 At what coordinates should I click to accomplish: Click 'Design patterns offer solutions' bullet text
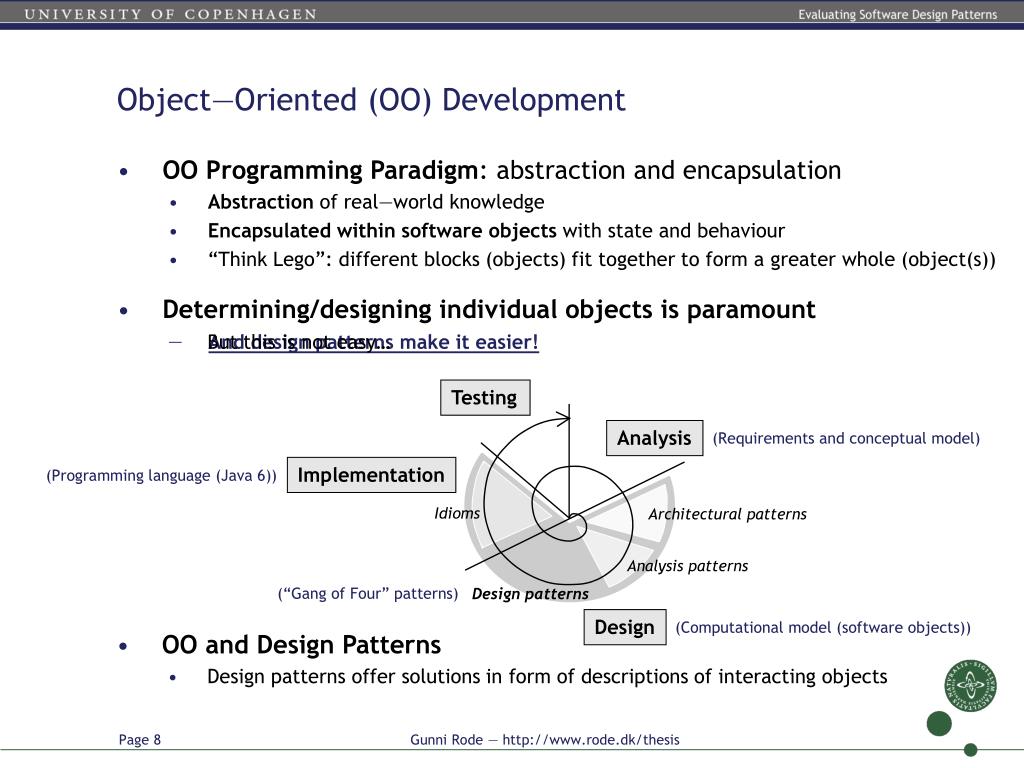pos(547,677)
